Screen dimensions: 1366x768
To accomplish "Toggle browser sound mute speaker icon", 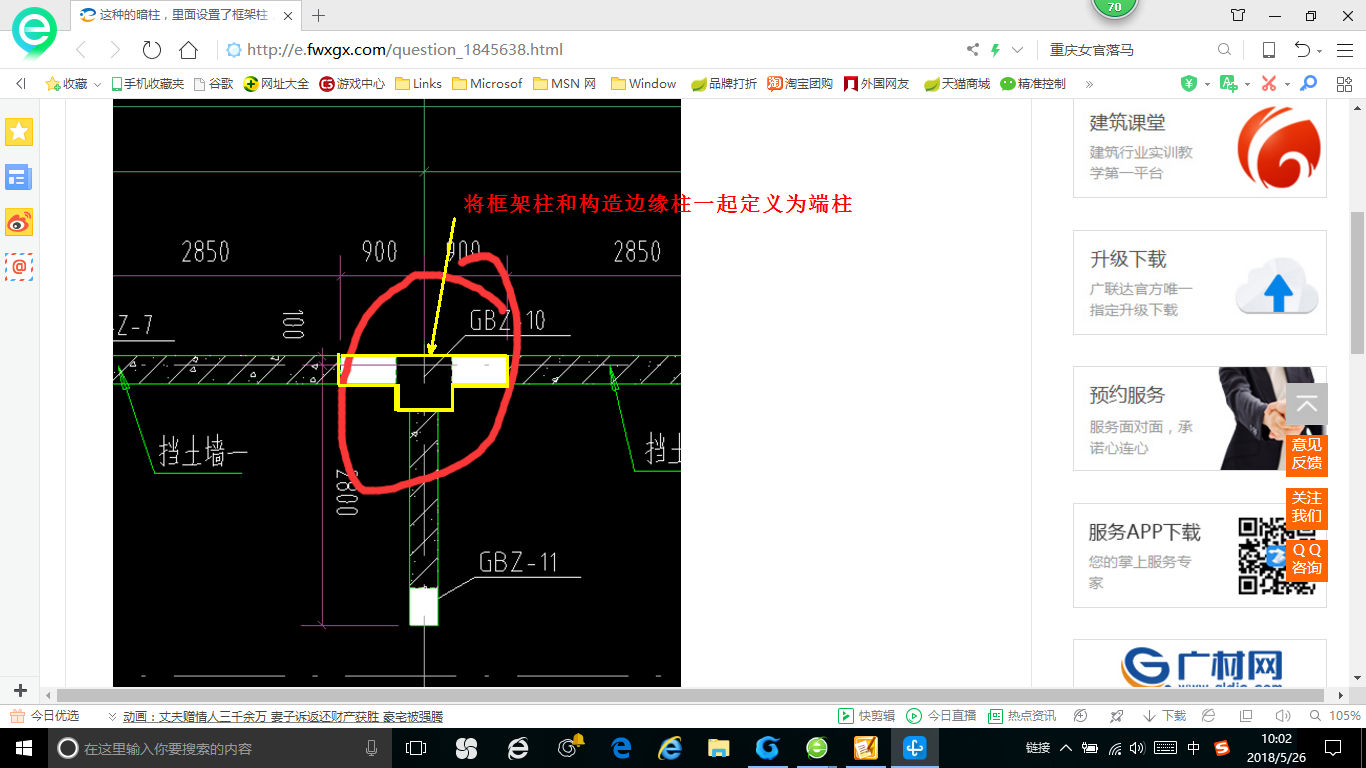I will click(x=1283, y=716).
